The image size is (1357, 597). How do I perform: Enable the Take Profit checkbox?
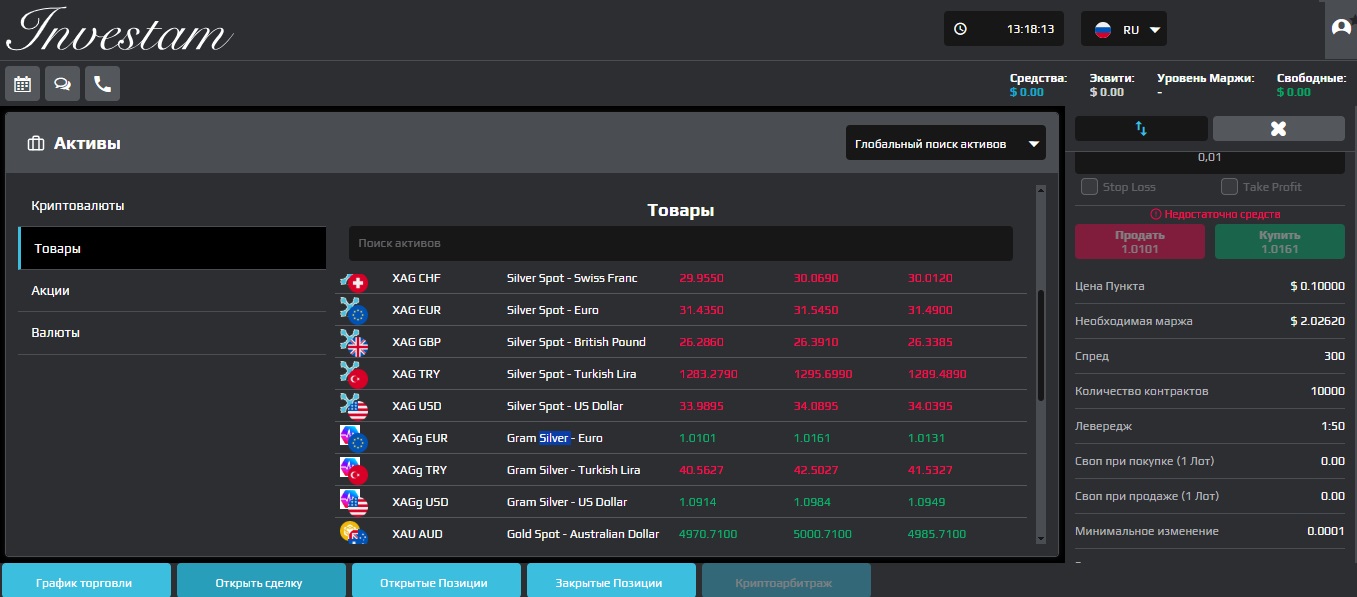pos(1229,187)
